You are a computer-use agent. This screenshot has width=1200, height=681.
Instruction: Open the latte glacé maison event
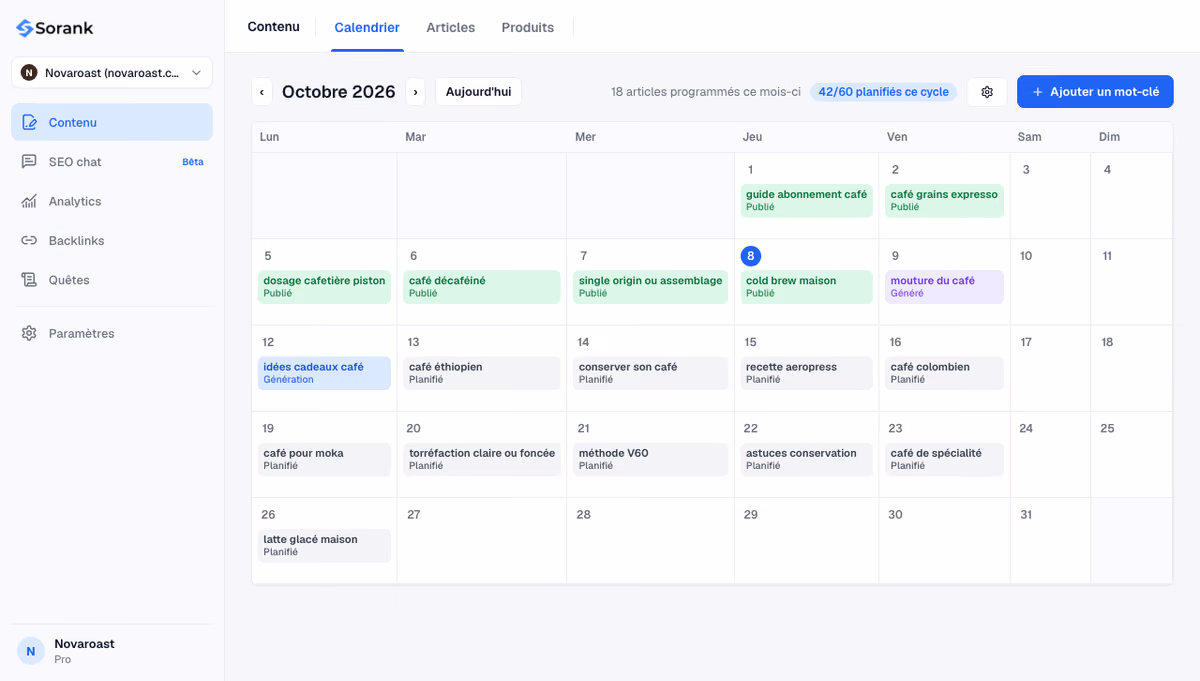pyautogui.click(x=324, y=545)
